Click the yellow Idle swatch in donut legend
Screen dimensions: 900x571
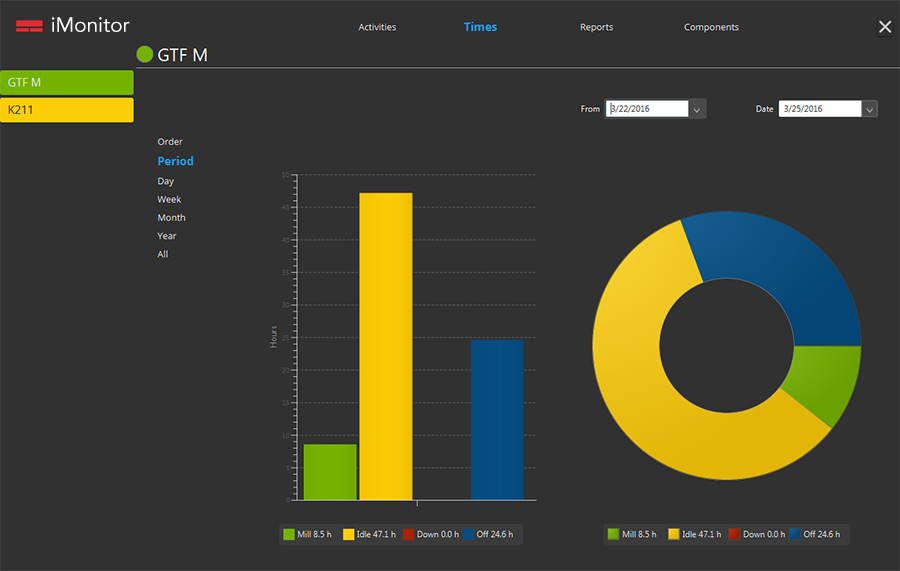pyautogui.click(x=673, y=535)
